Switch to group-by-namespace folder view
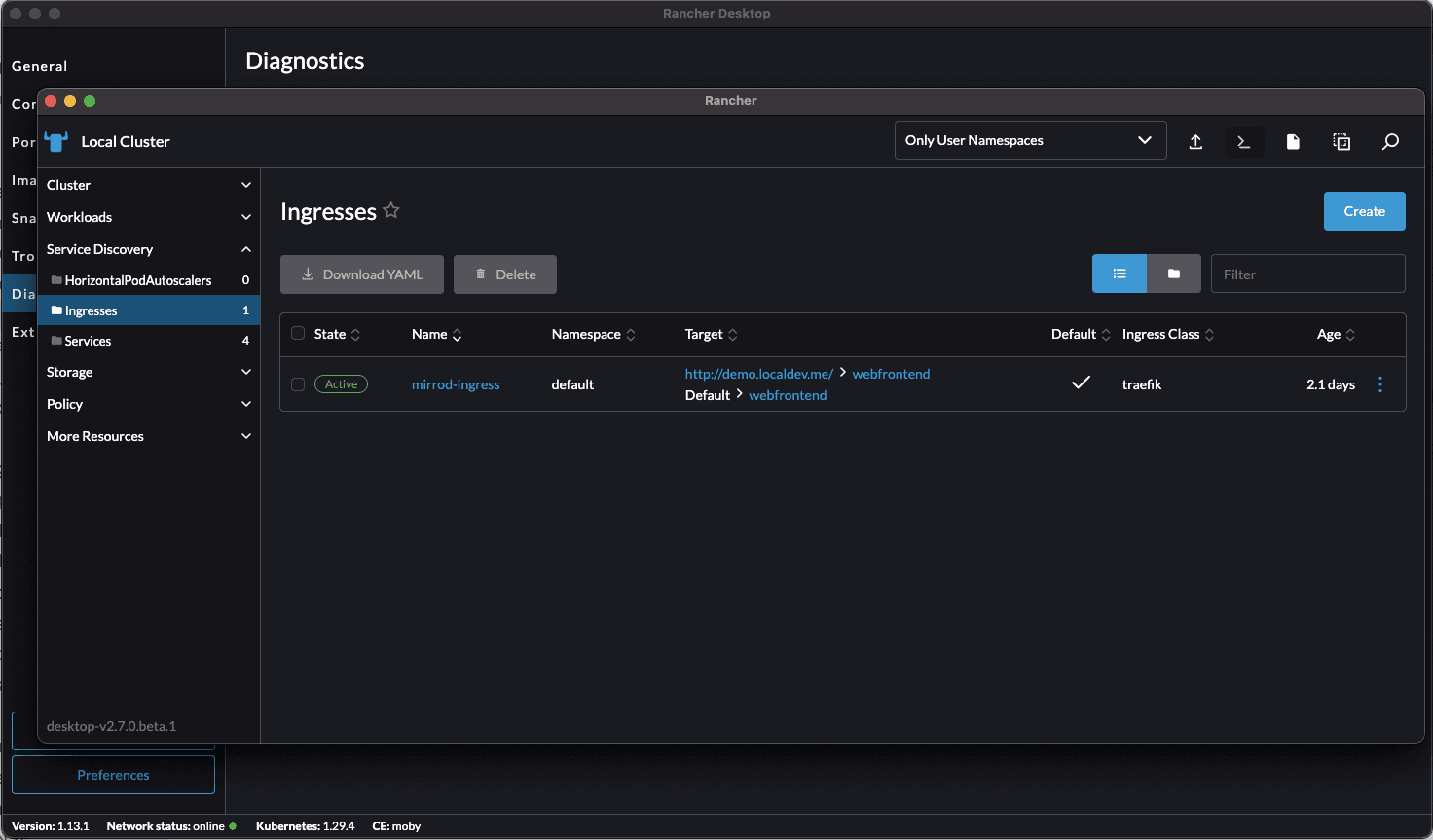Viewport: 1433px width, 840px height. tap(1174, 274)
